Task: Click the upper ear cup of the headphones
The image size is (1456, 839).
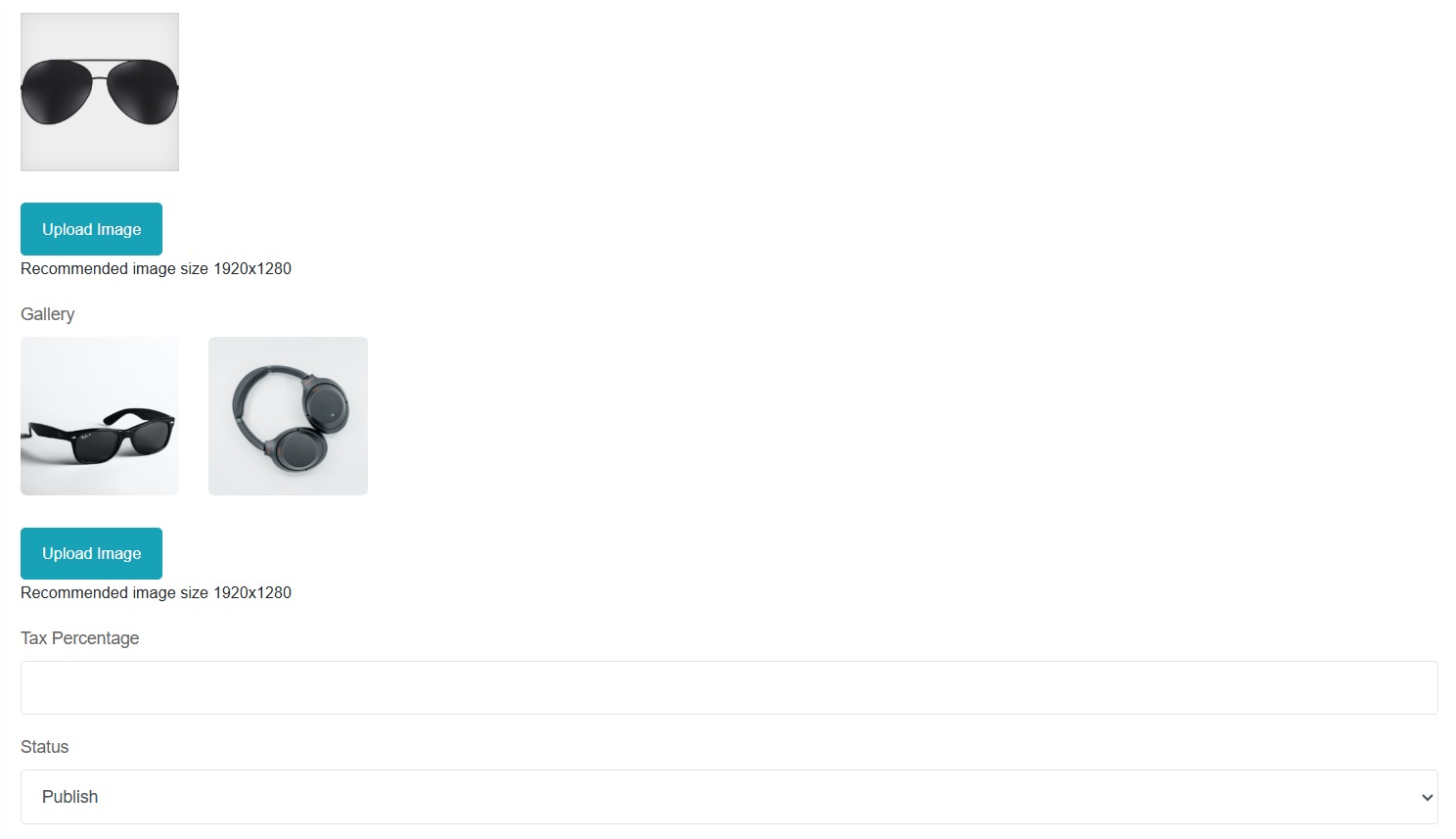Action: (328, 405)
